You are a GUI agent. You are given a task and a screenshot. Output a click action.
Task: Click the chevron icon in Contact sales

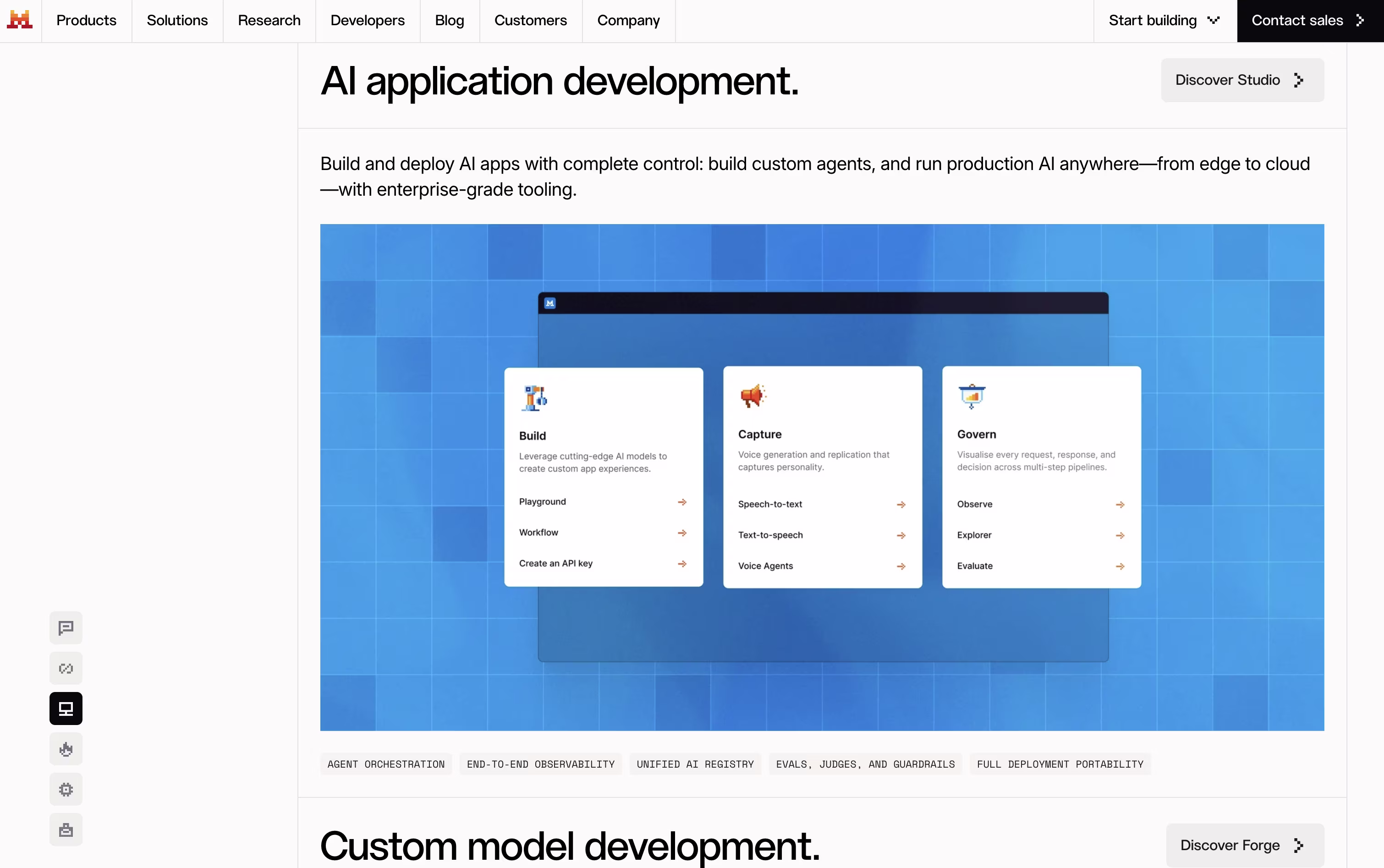1360,21
